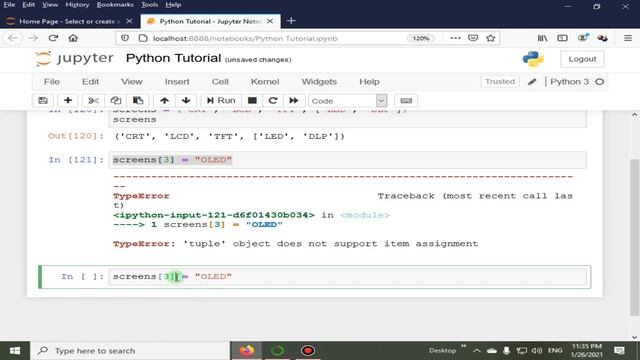Interrupt the kernel with stop icon

pos(252,100)
